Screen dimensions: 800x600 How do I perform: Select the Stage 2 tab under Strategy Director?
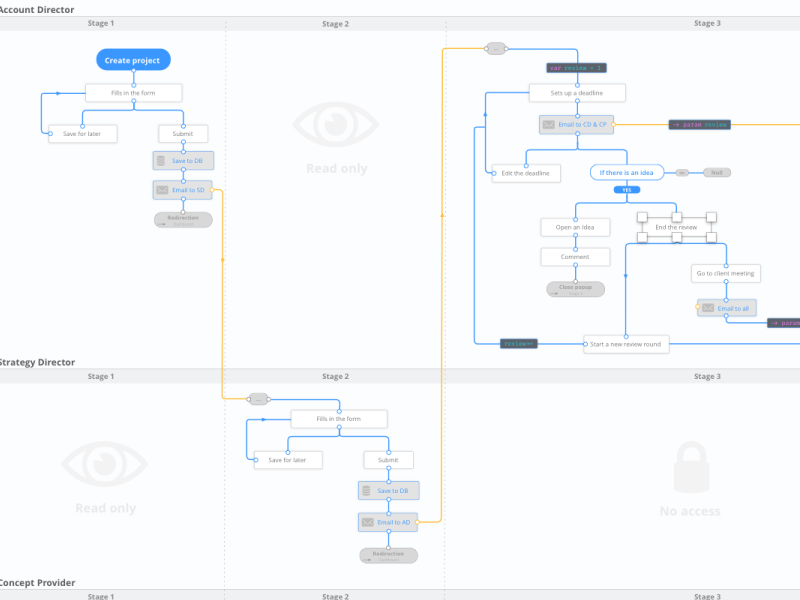coord(336,376)
